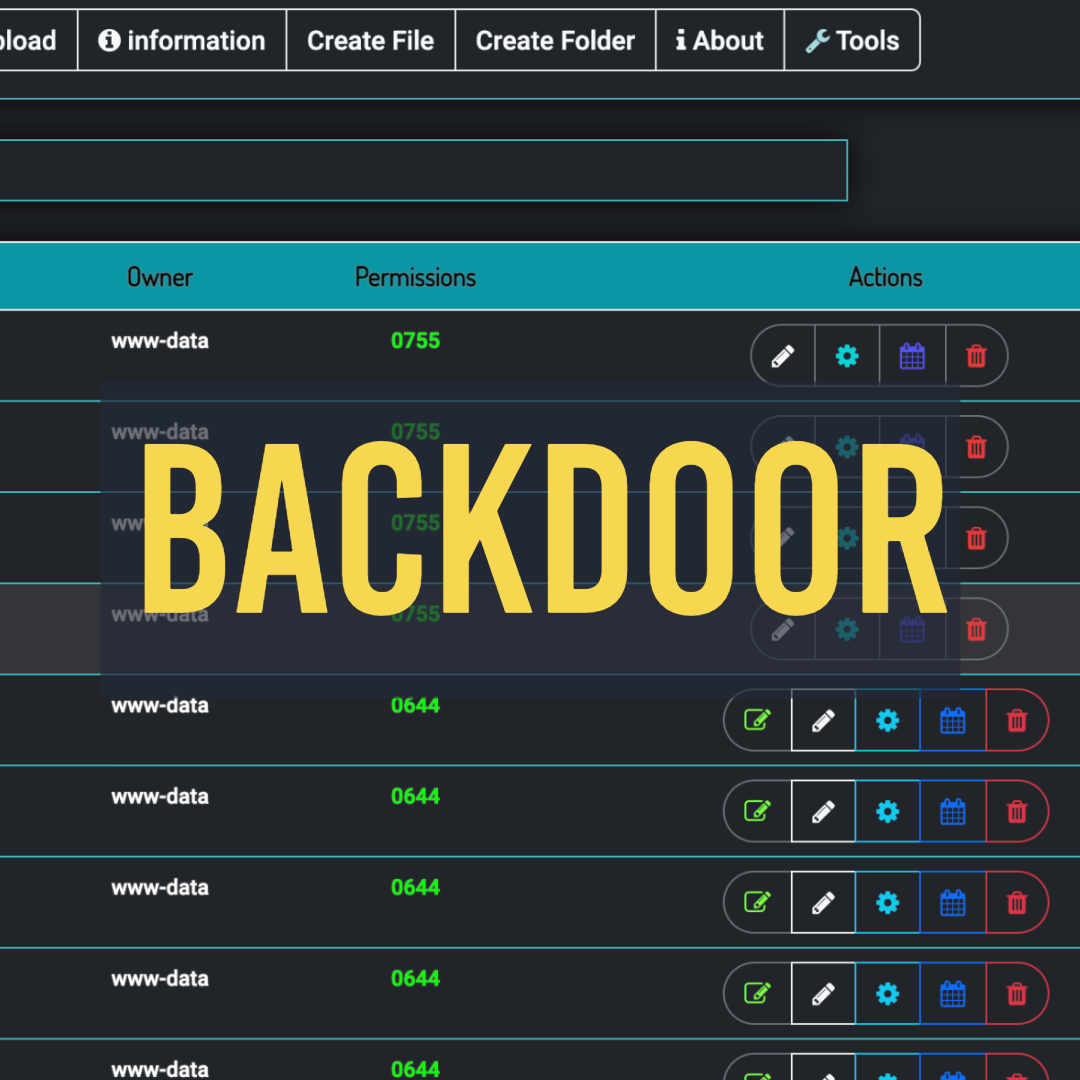This screenshot has height=1080, width=1080.
Task: Delete the highlighted gray row via trash icon
Action: [x=977, y=629]
